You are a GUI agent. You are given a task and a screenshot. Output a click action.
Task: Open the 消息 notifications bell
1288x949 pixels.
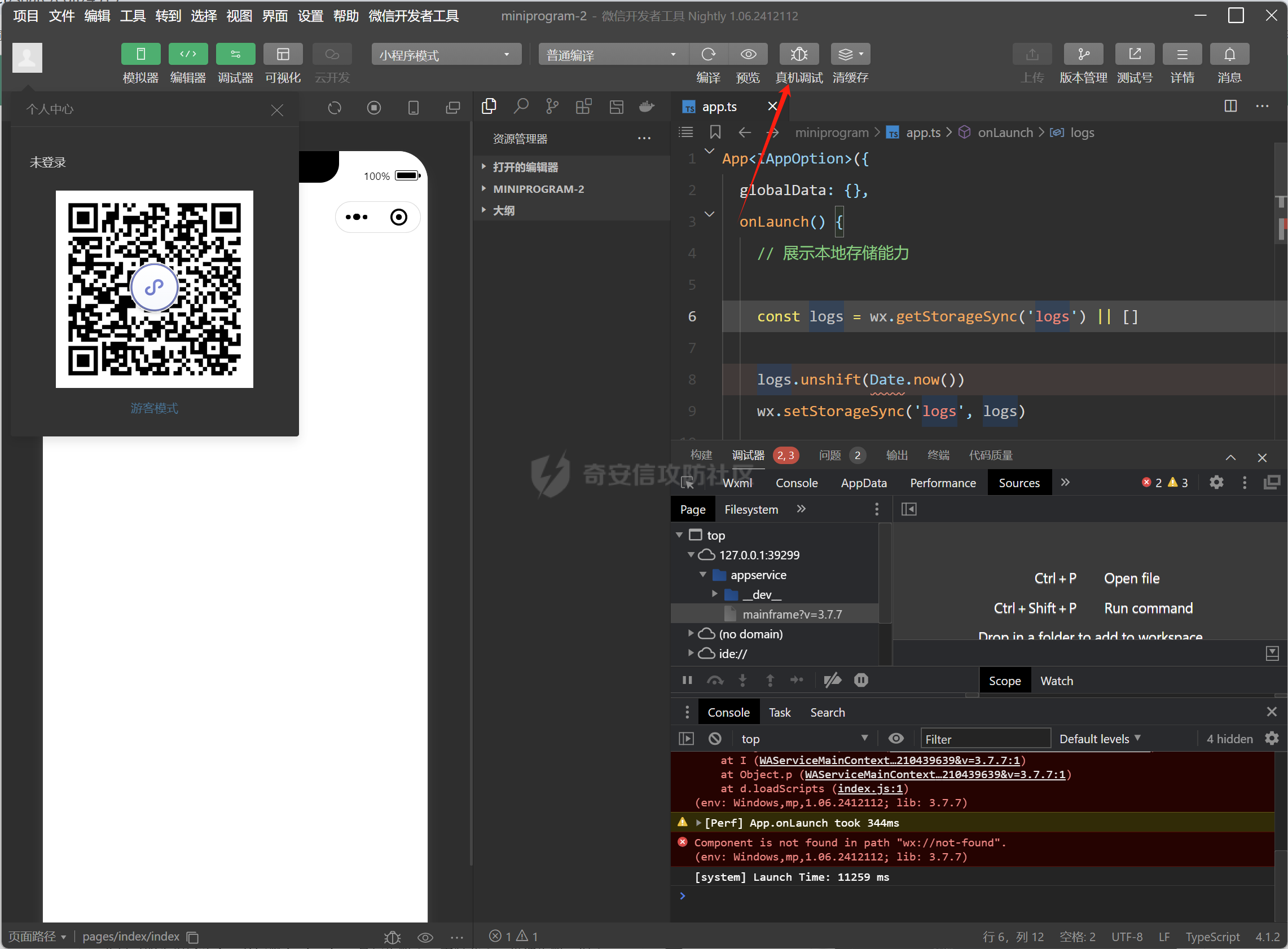click(1229, 54)
